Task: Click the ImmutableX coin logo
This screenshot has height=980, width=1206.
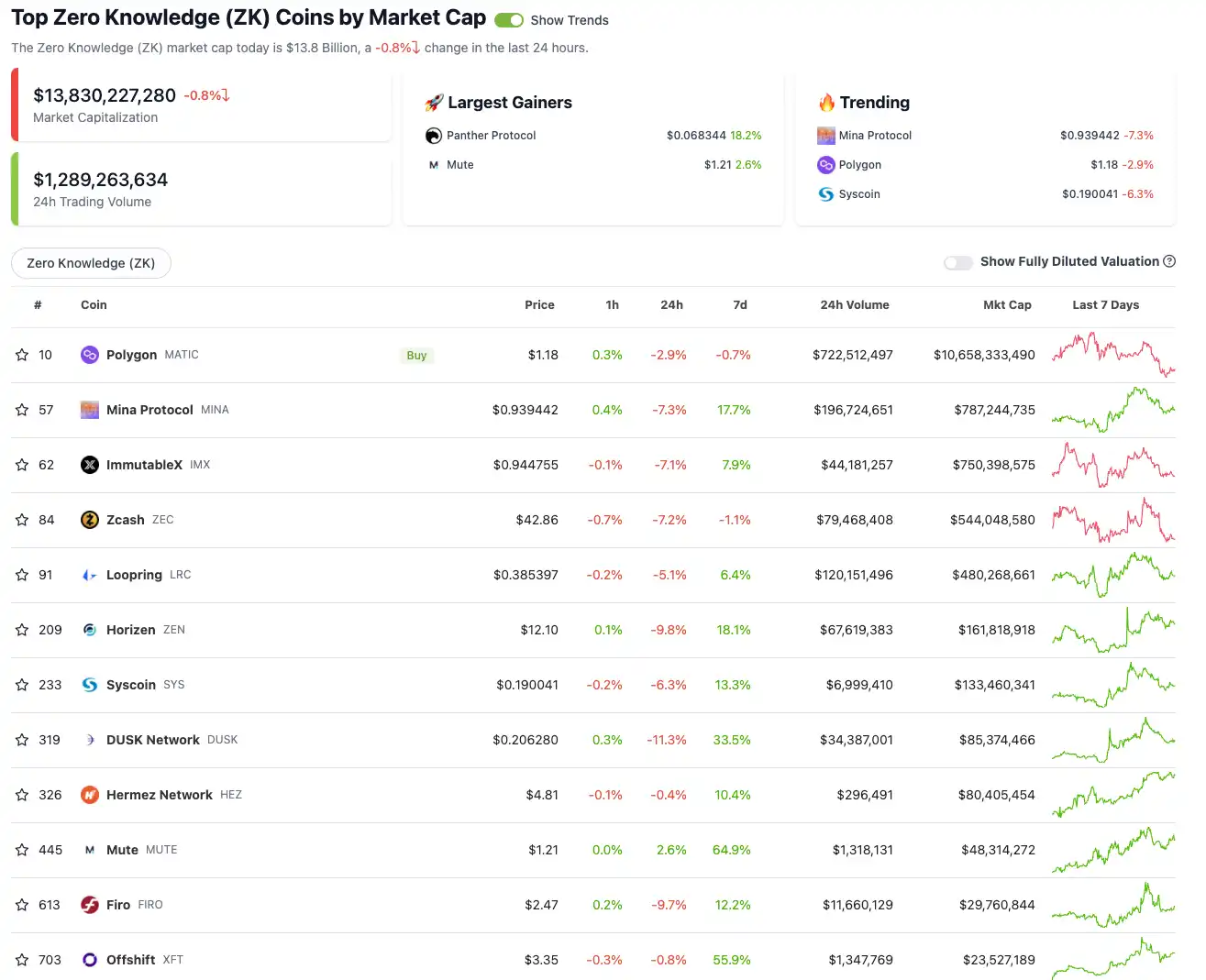Action: 90,465
